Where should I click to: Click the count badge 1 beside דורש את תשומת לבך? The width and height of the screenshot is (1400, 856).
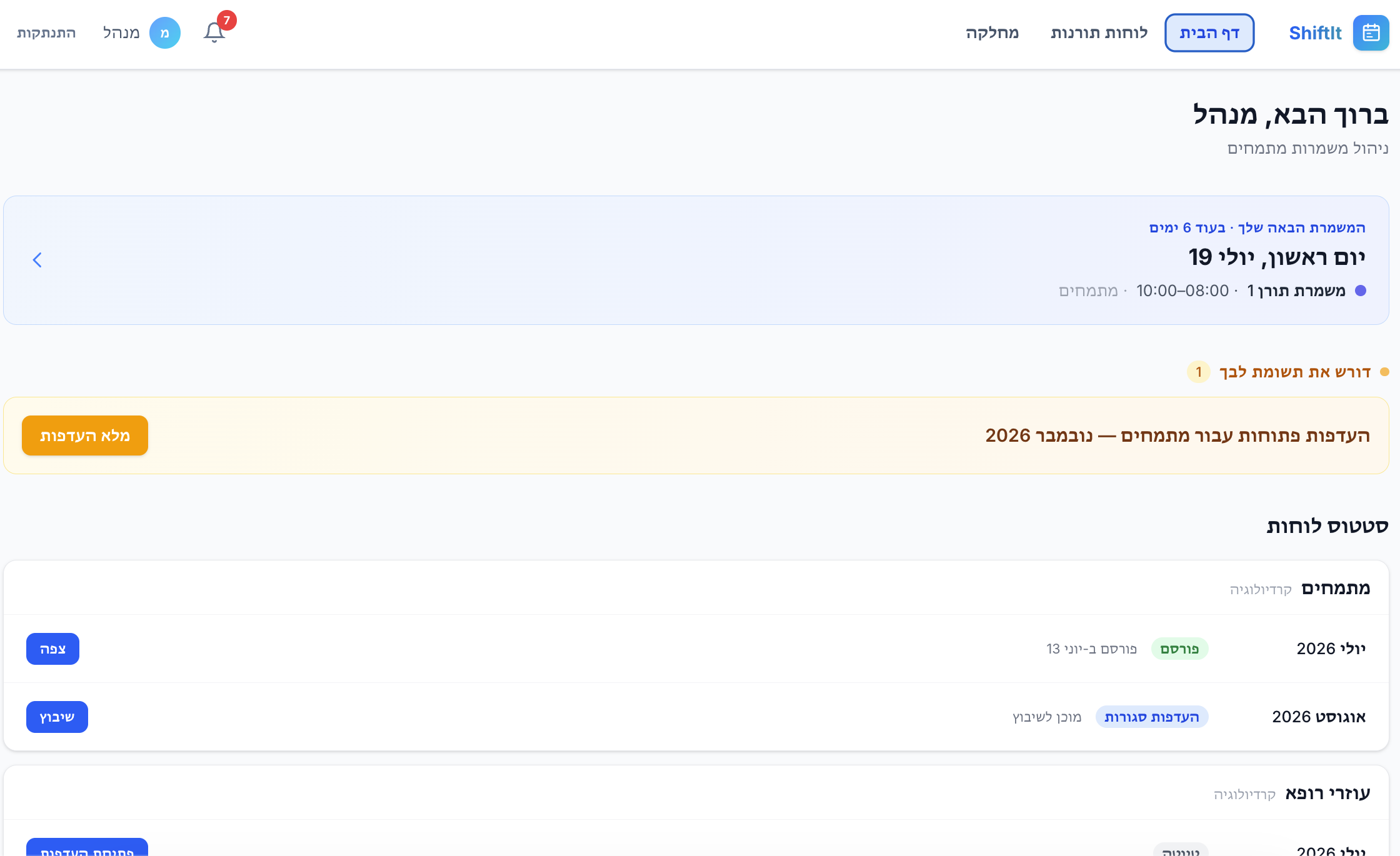(x=1199, y=372)
